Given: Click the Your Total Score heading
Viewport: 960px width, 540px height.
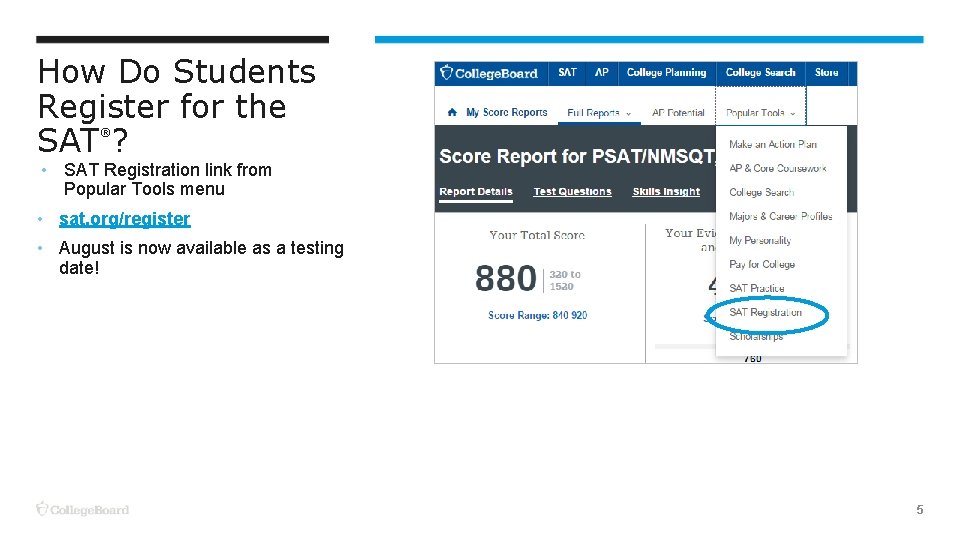Looking at the screenshot, I should tap(537, 235).
